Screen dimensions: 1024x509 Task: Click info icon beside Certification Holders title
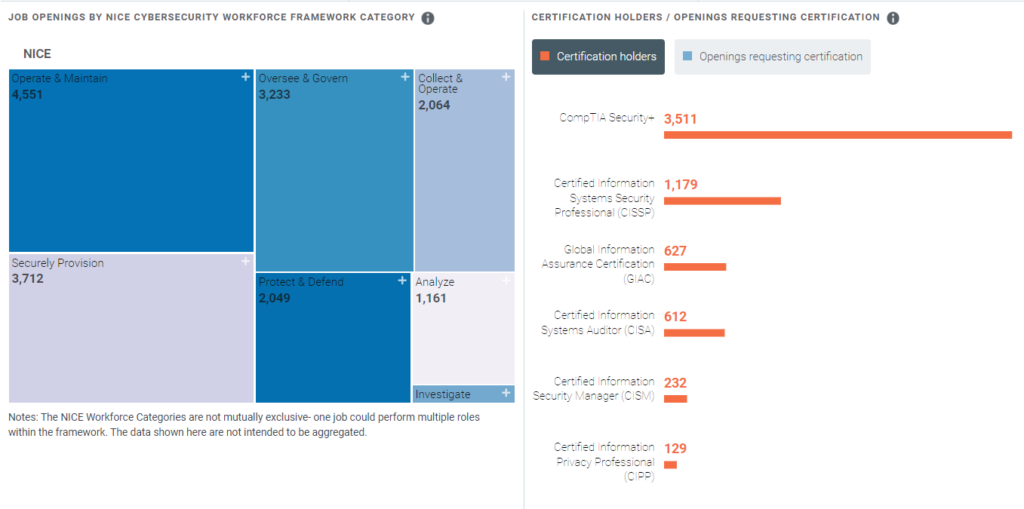click(x=893, y=18)
